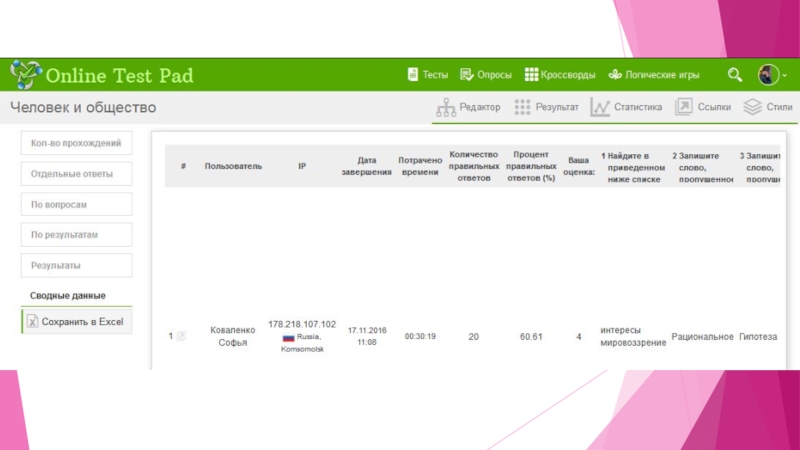Open the Тесты menu item
Image resolution: width=800 pixels, height=450 pixels.
point(427,75)
